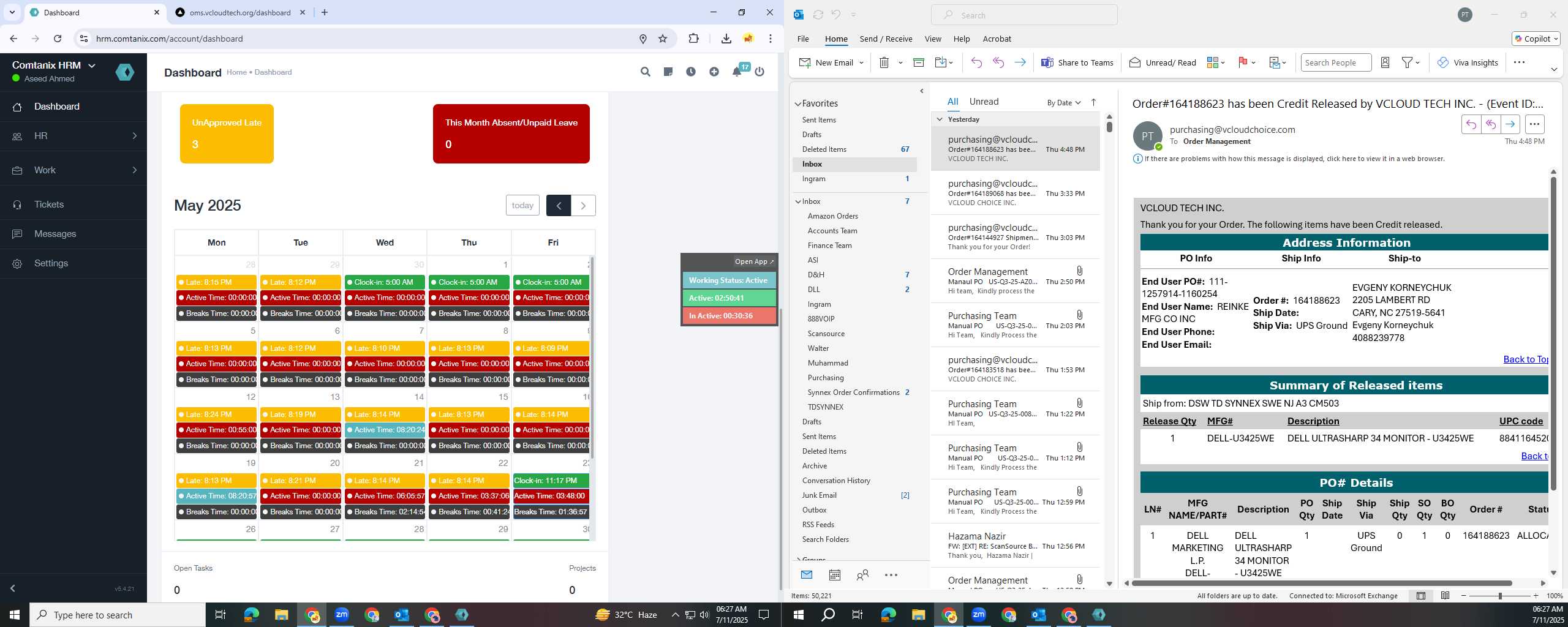
Task: Click Open App link in working status widget
Action: [x=754, y=261]
